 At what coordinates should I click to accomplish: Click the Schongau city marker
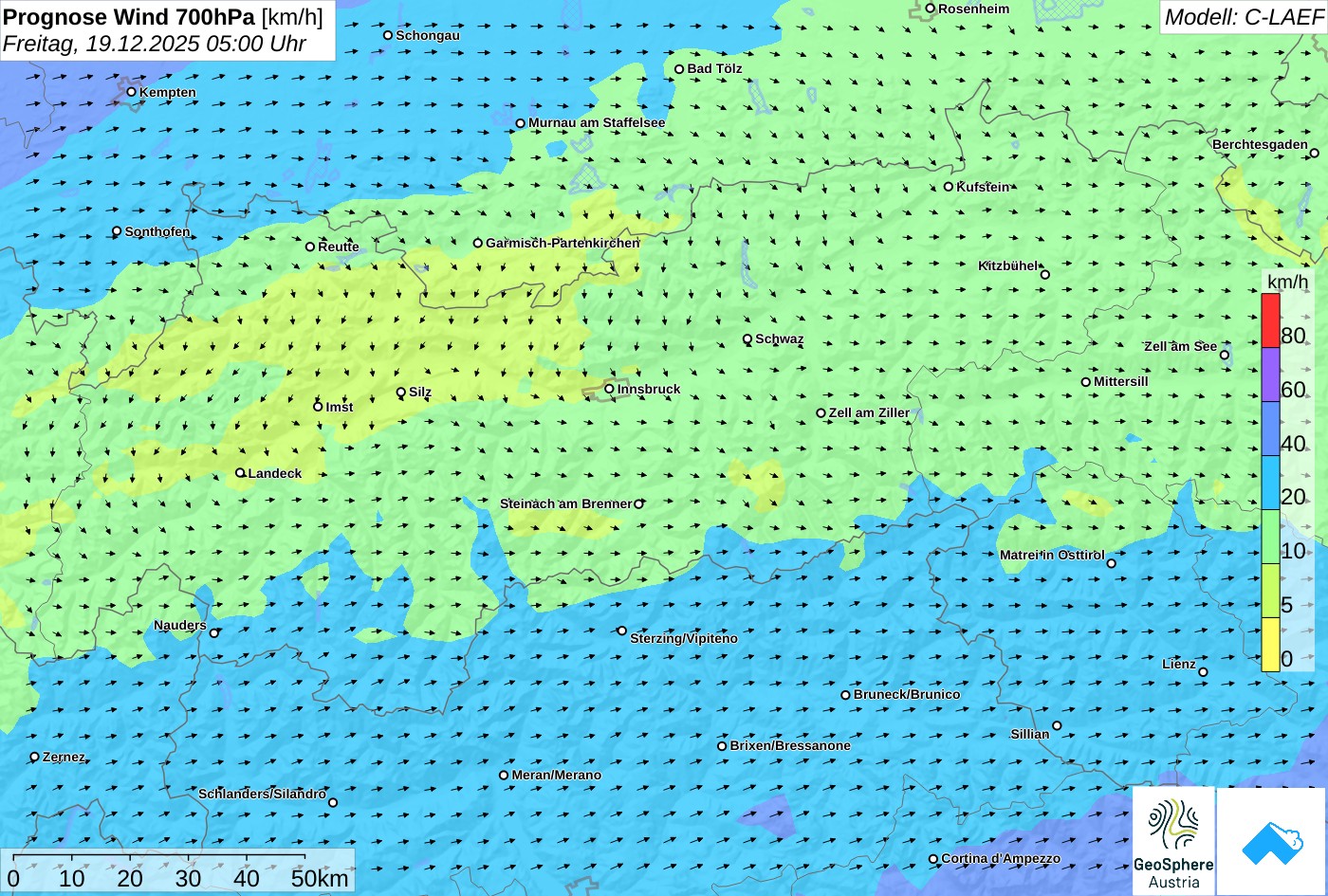(388, 35)
